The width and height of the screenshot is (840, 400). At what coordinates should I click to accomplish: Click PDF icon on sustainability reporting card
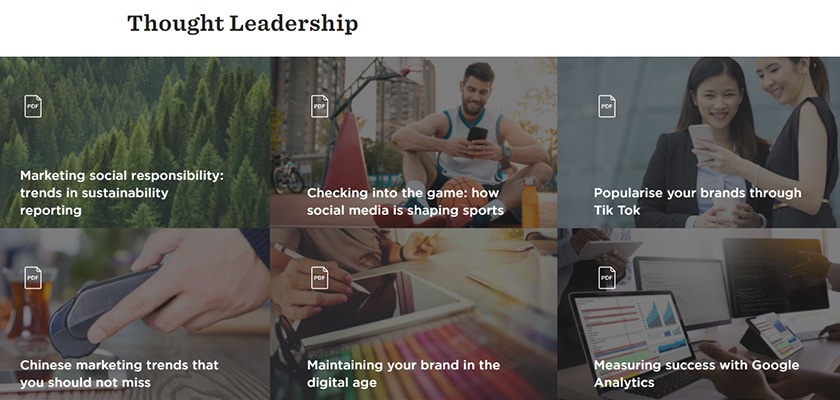tap(33, 106)
